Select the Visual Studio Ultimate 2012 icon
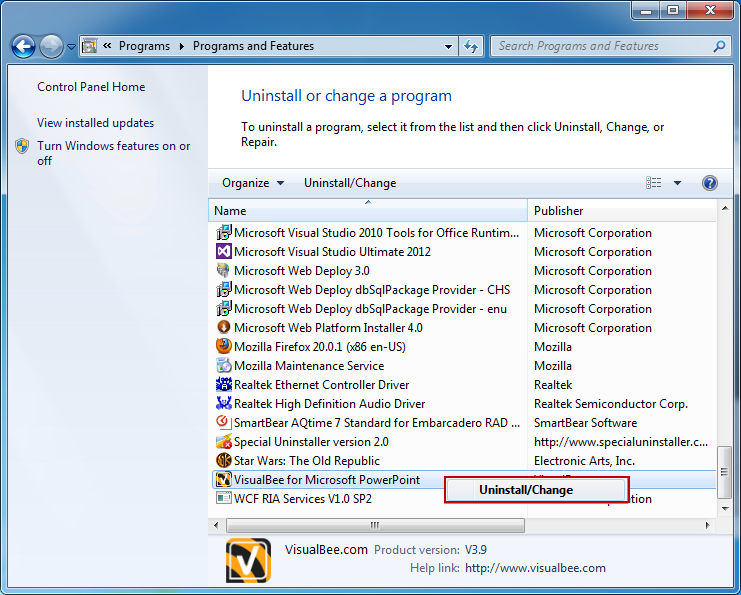The image size is (741, 595). pyautogui.click(x=224, y=251)
